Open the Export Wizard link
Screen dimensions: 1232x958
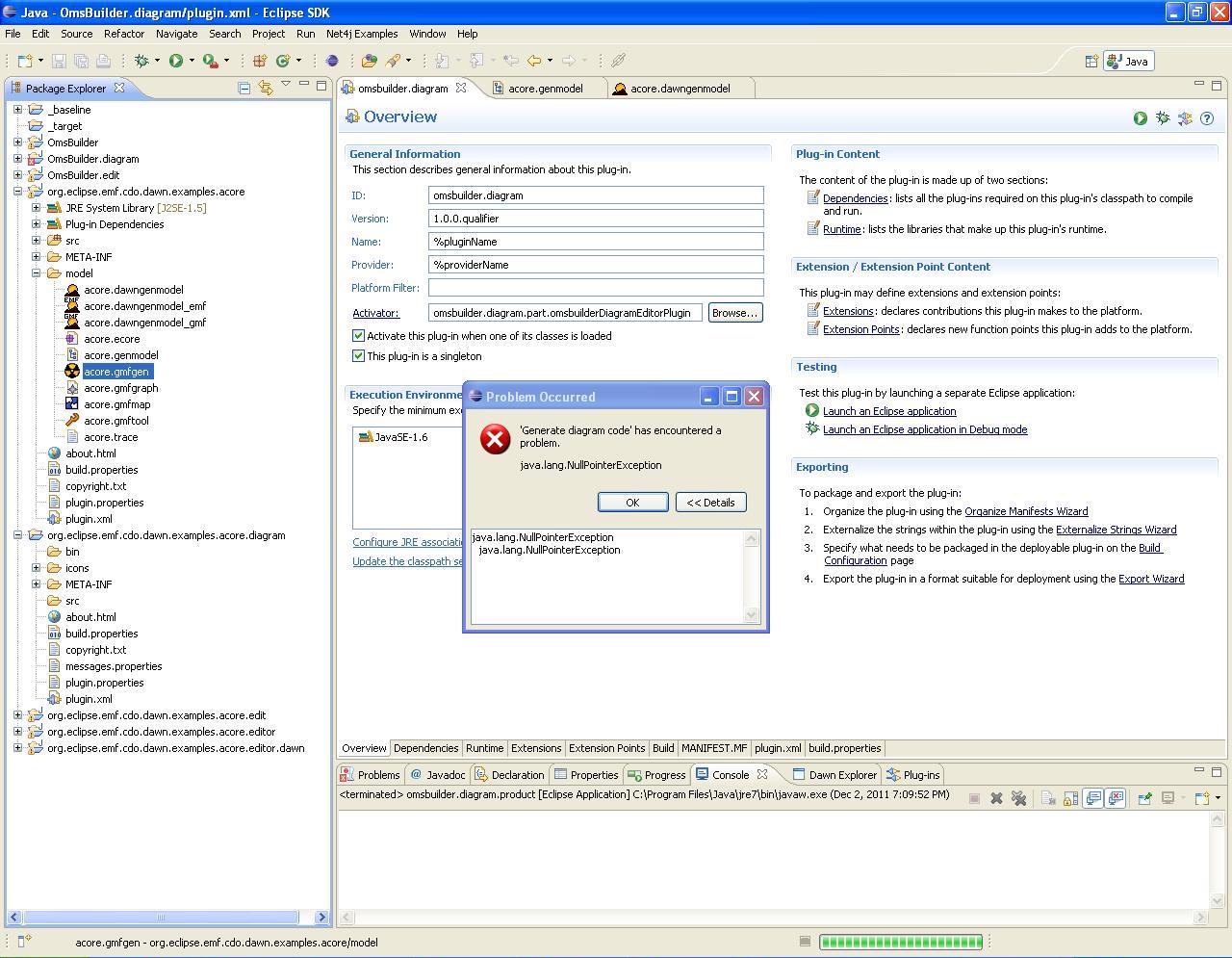(x=1150, y=579)
